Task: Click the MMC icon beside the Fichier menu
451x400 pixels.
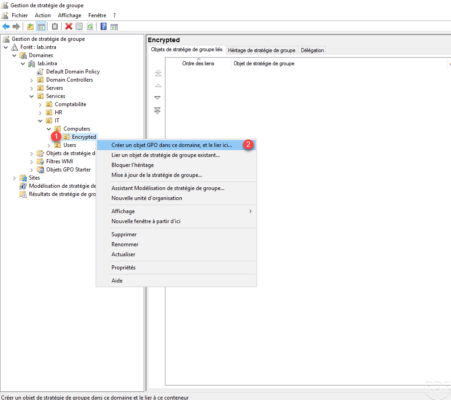Action: point(5,15)
